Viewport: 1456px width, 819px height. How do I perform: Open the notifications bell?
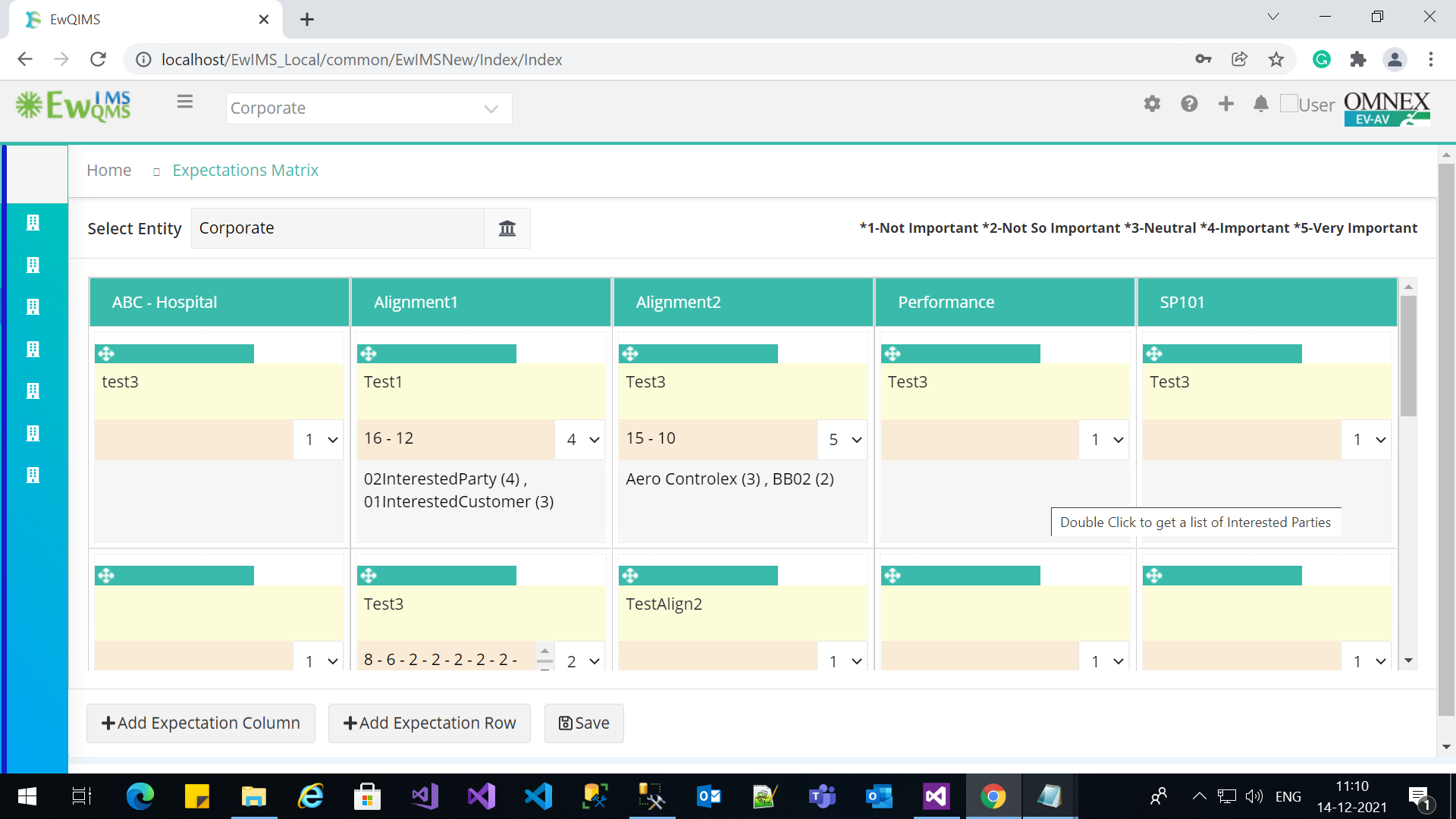click(1260, 104)
